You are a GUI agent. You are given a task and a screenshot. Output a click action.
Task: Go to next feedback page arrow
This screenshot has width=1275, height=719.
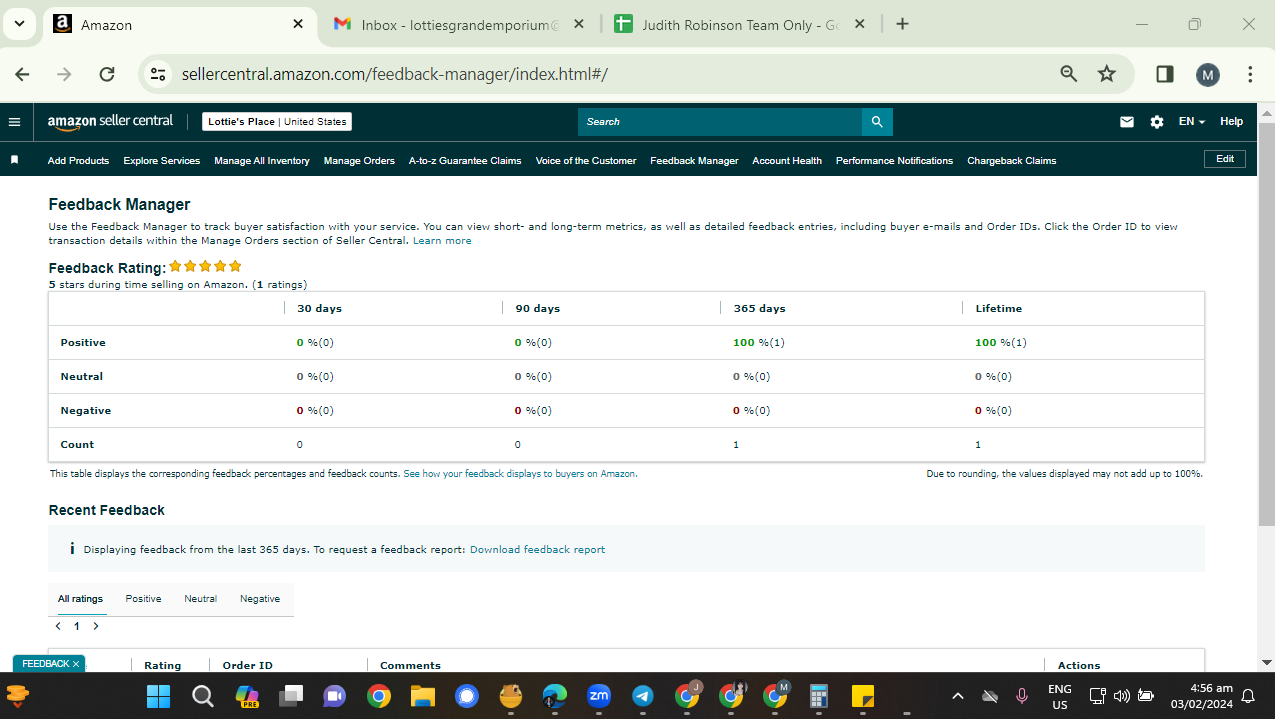[96, 626]
